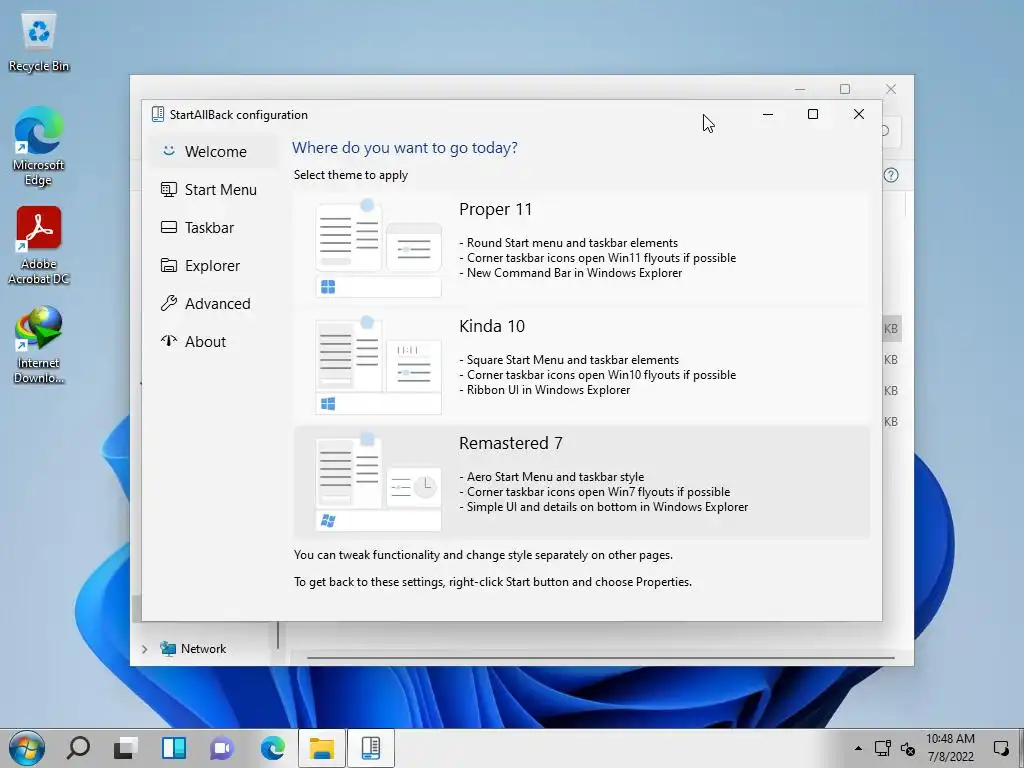Open taskbar Search magnifier
This screenshot has height=768, width=1024.
pyautogui.click(x=78, y=748)
